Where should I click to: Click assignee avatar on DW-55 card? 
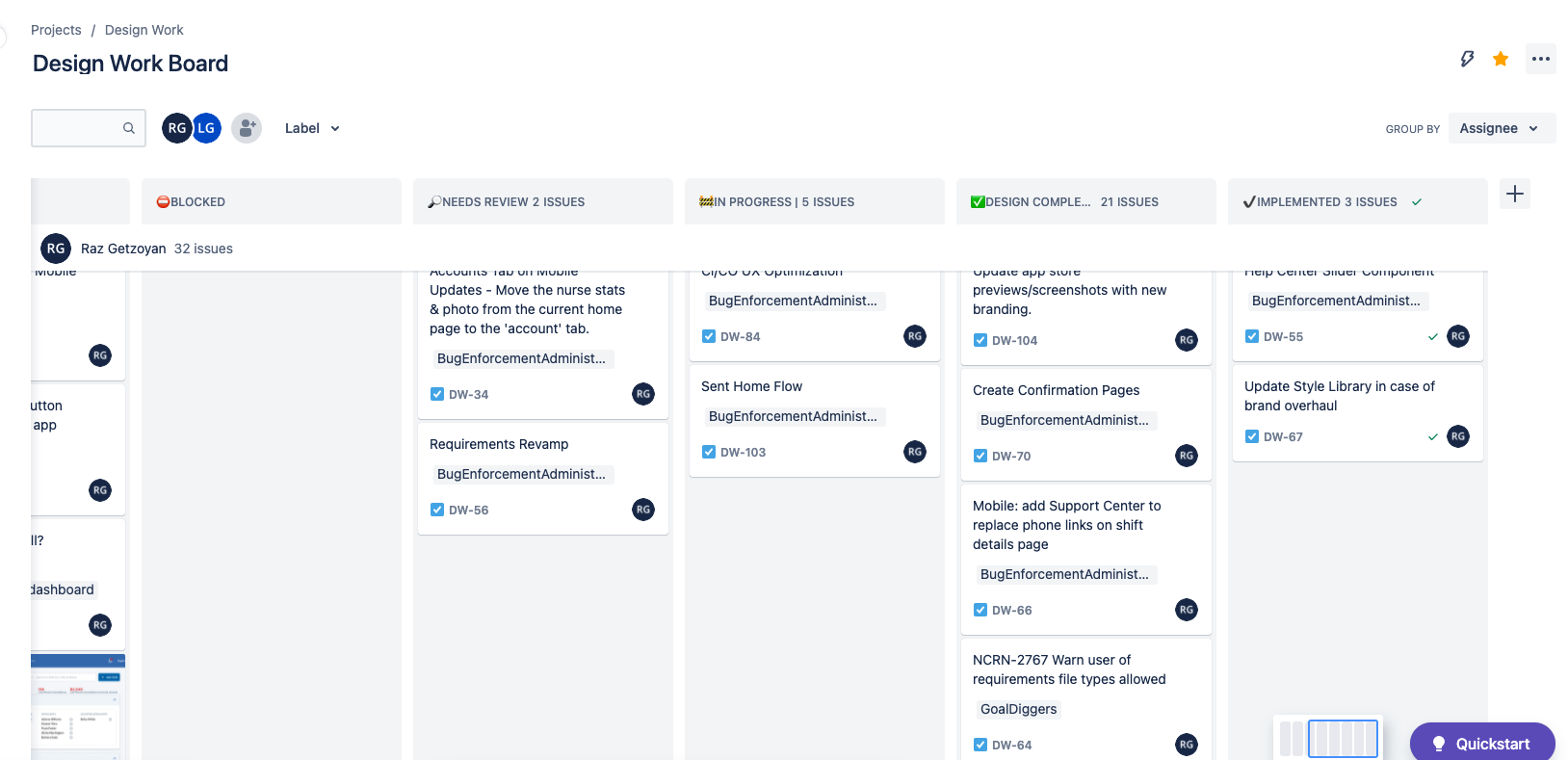tap(1458, 336)
